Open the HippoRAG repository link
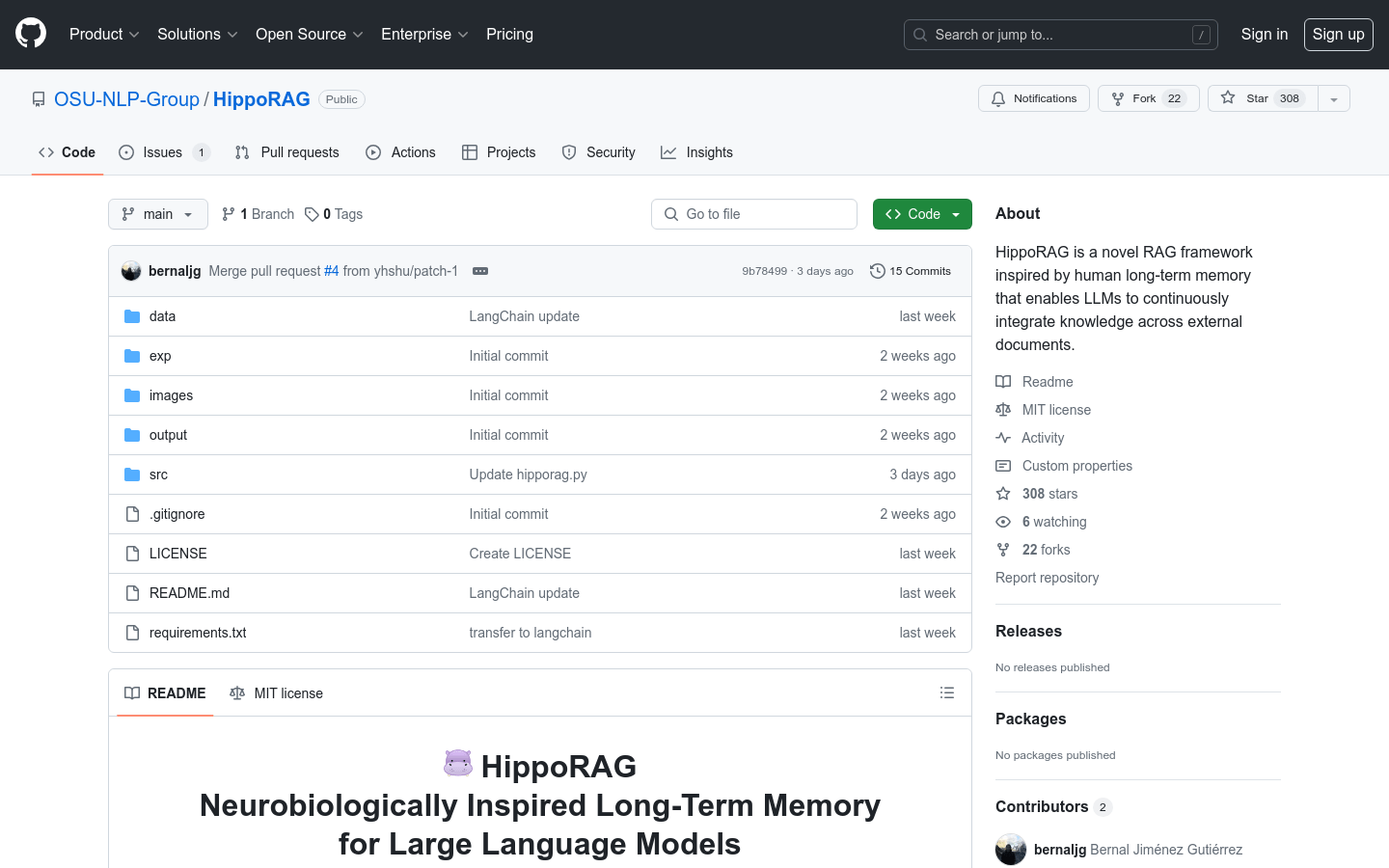This screenshot has width=1389, height=868. 261,99
